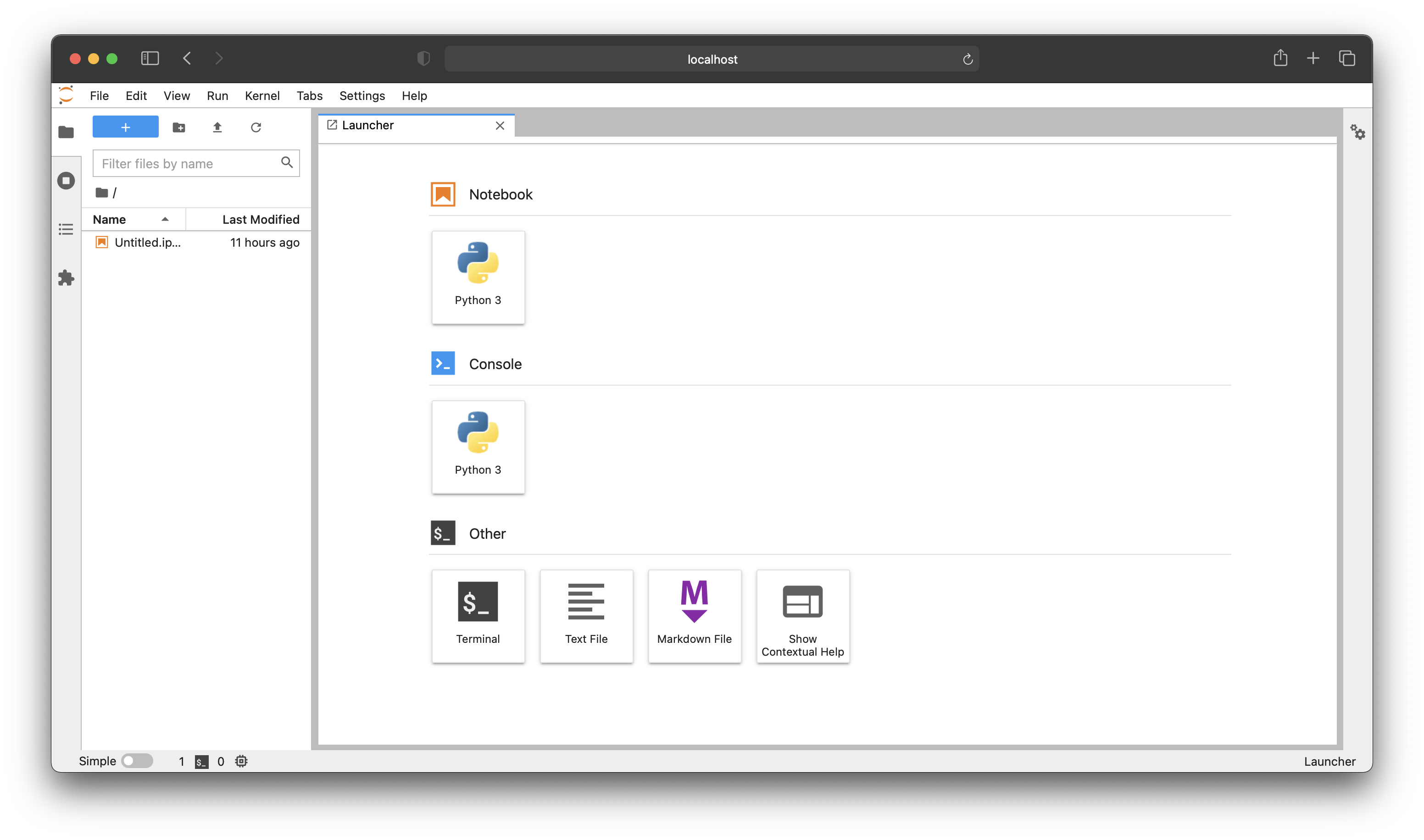Open the Settings menu
Viewport: 1424px width, 840px height.
[362, 96]
